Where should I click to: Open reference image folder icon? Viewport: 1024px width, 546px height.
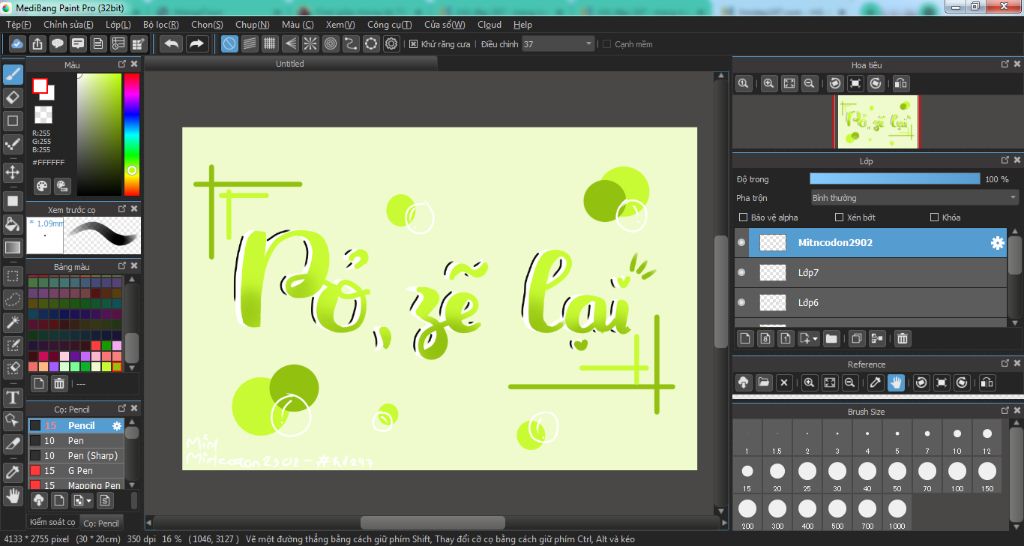[x=763, y=383]
